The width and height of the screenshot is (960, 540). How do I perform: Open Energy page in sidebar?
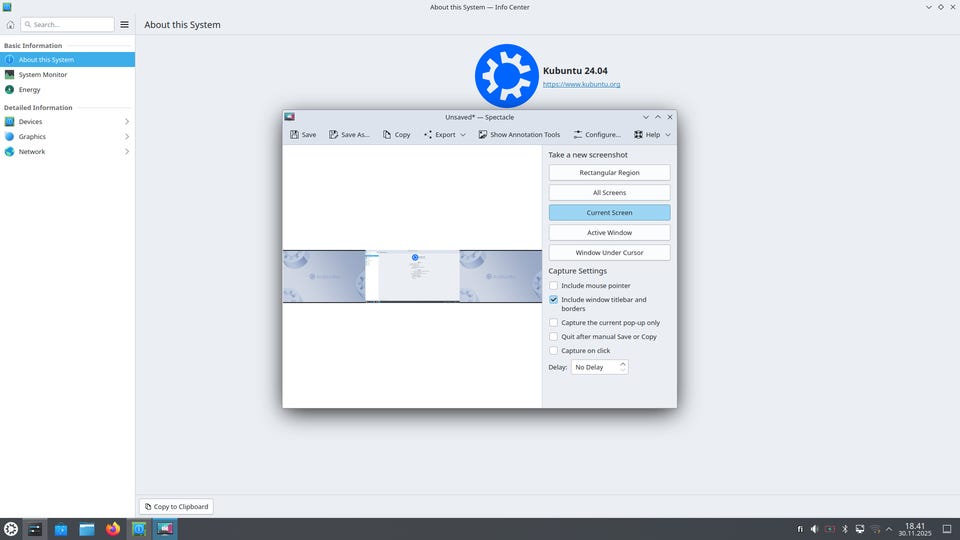coord(67,89)
